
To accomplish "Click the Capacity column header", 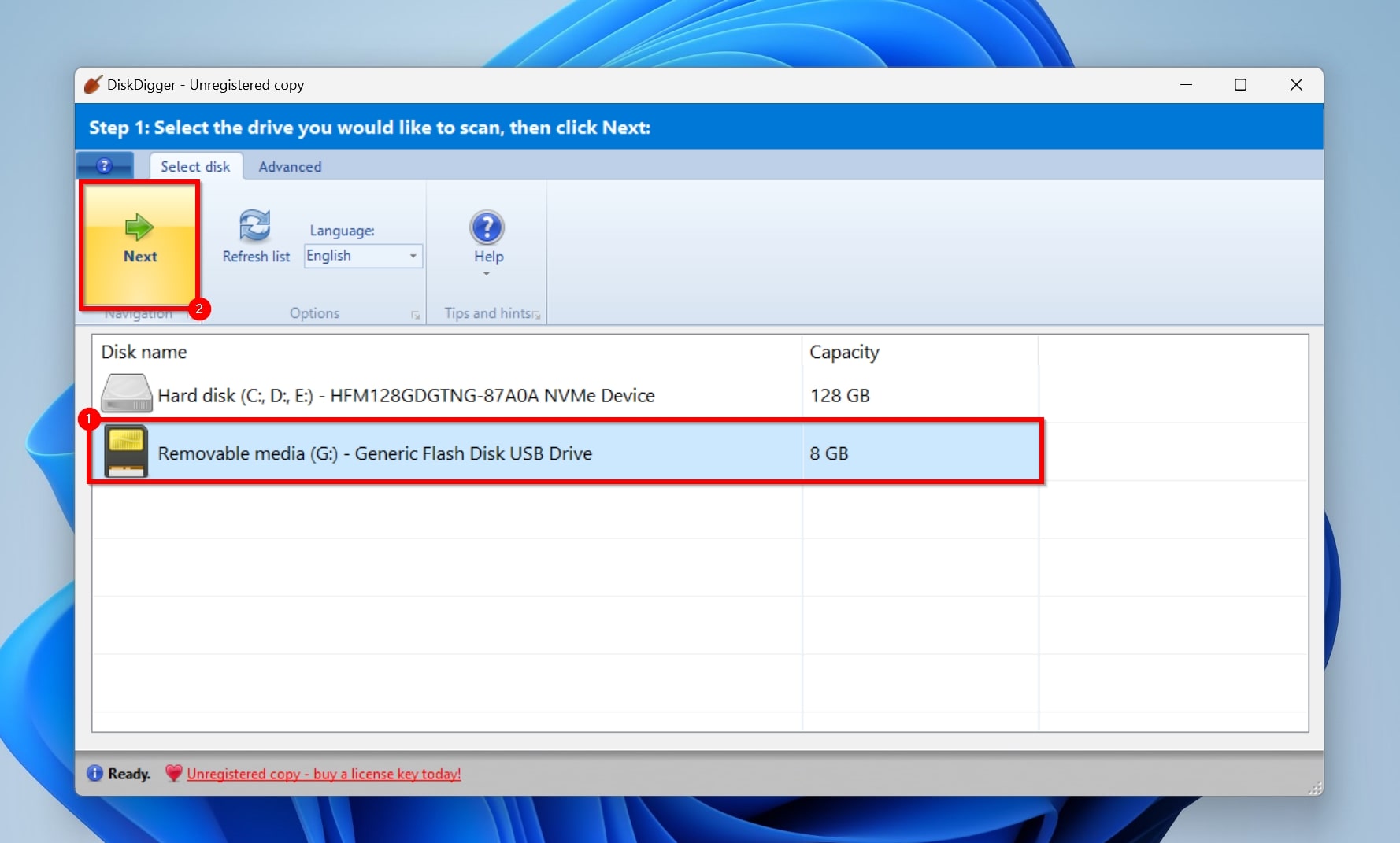I will point(920,352).
